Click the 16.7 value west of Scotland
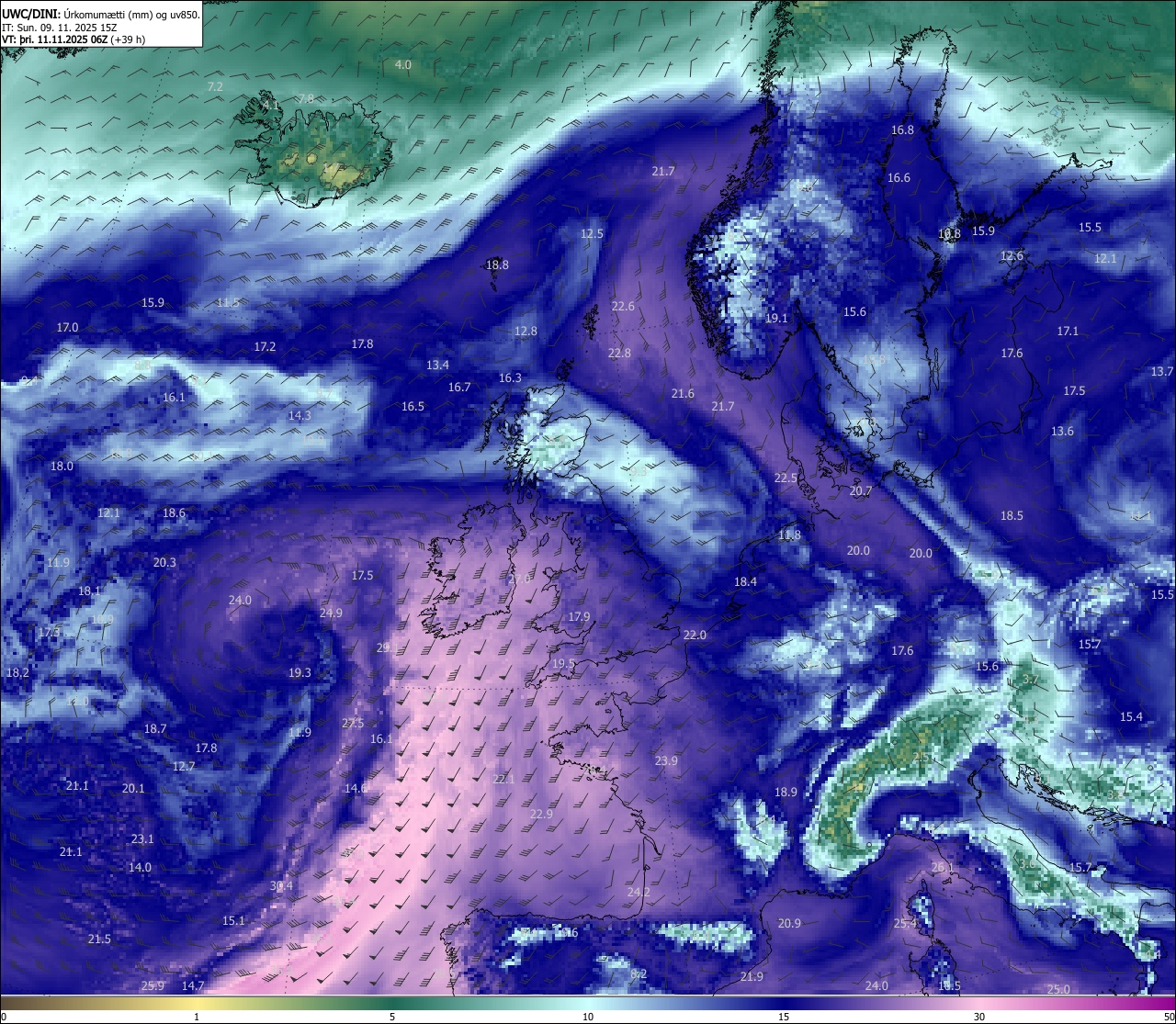Screen dimensions: 1176x1024 (x=459, y=388)
